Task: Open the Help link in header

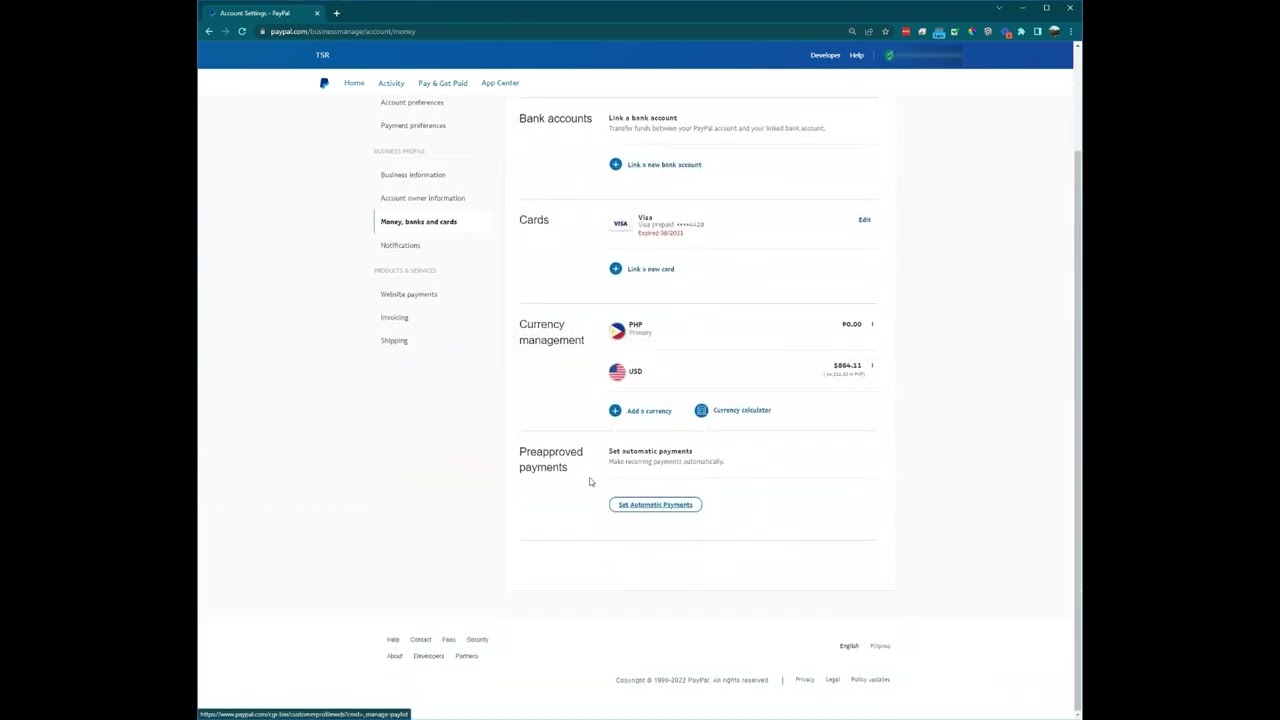Action: 856,55
